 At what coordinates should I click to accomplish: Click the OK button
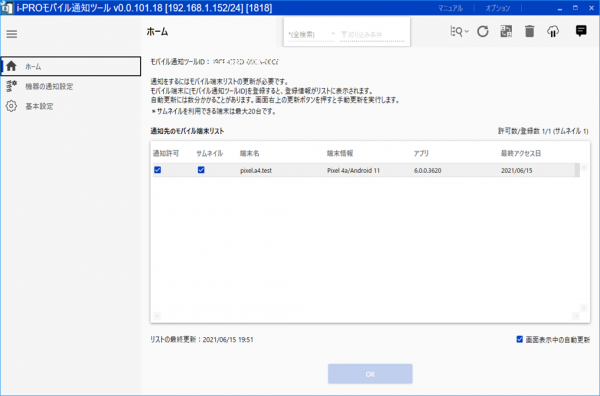pyautogui.click(x=370, y=374)
